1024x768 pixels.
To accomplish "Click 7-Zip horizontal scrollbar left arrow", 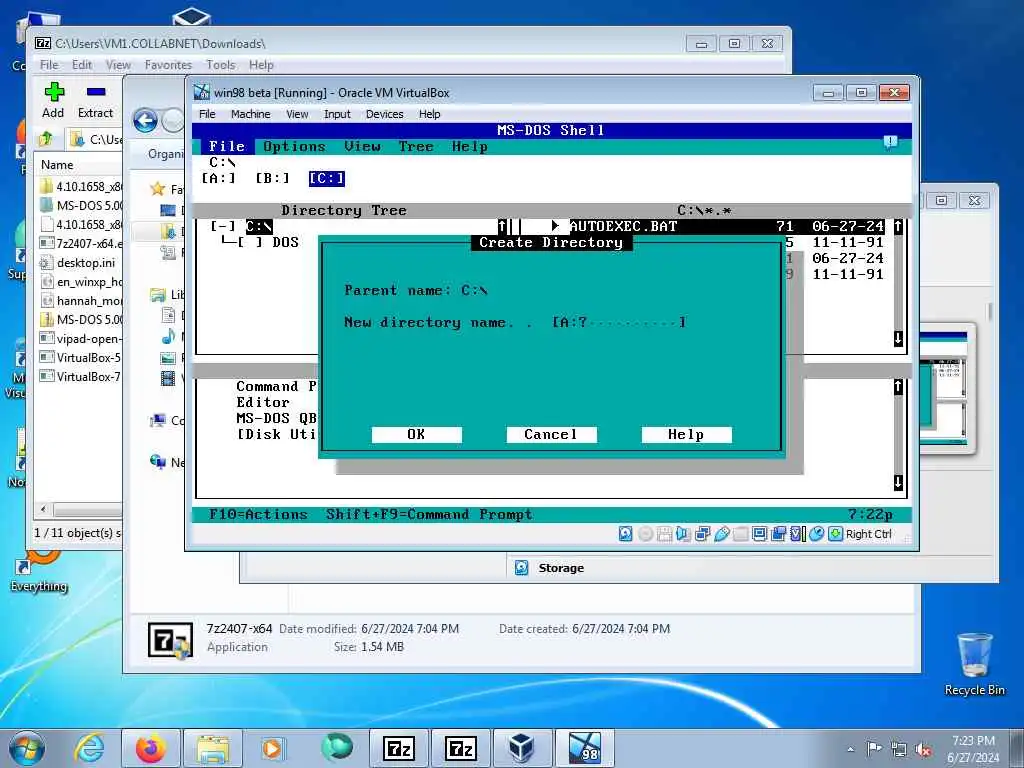I will (x=43, y=509).
